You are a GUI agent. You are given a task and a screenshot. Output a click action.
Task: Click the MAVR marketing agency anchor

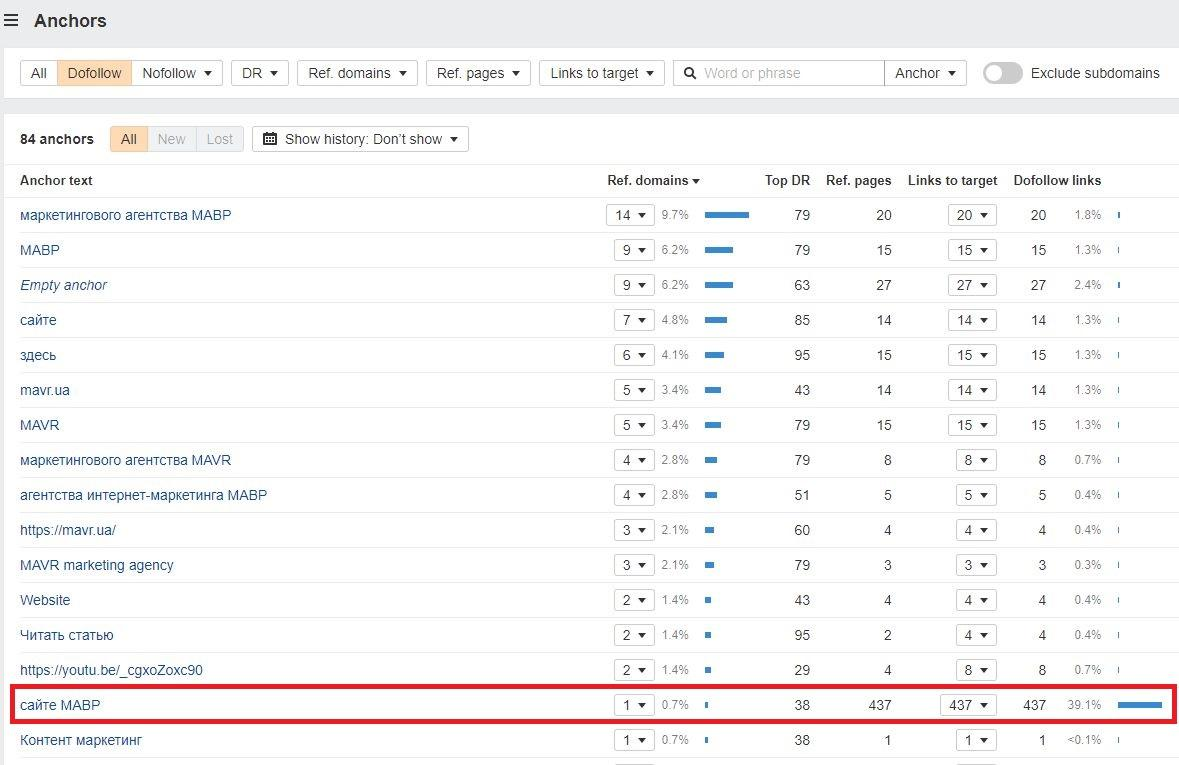point(96,565)
